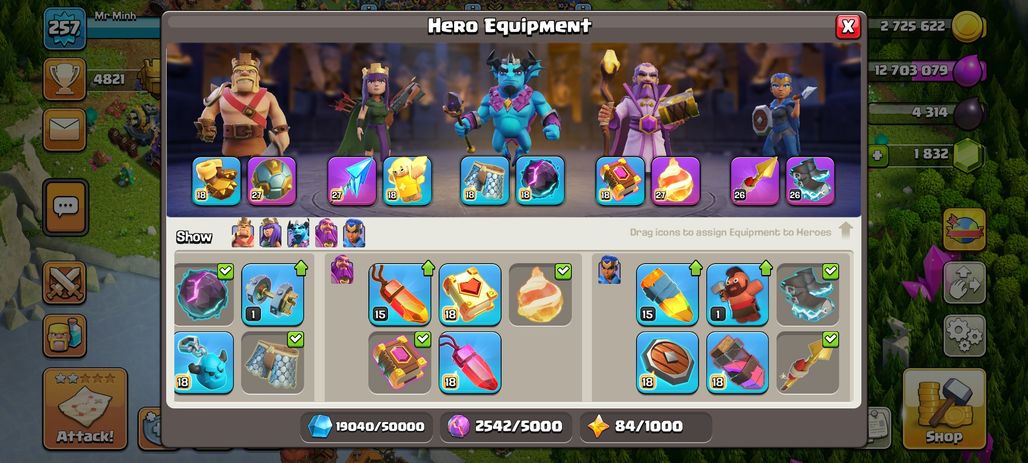
Task: Choose the Haste Vial potion equipment
Action: [x=738, y=362]
